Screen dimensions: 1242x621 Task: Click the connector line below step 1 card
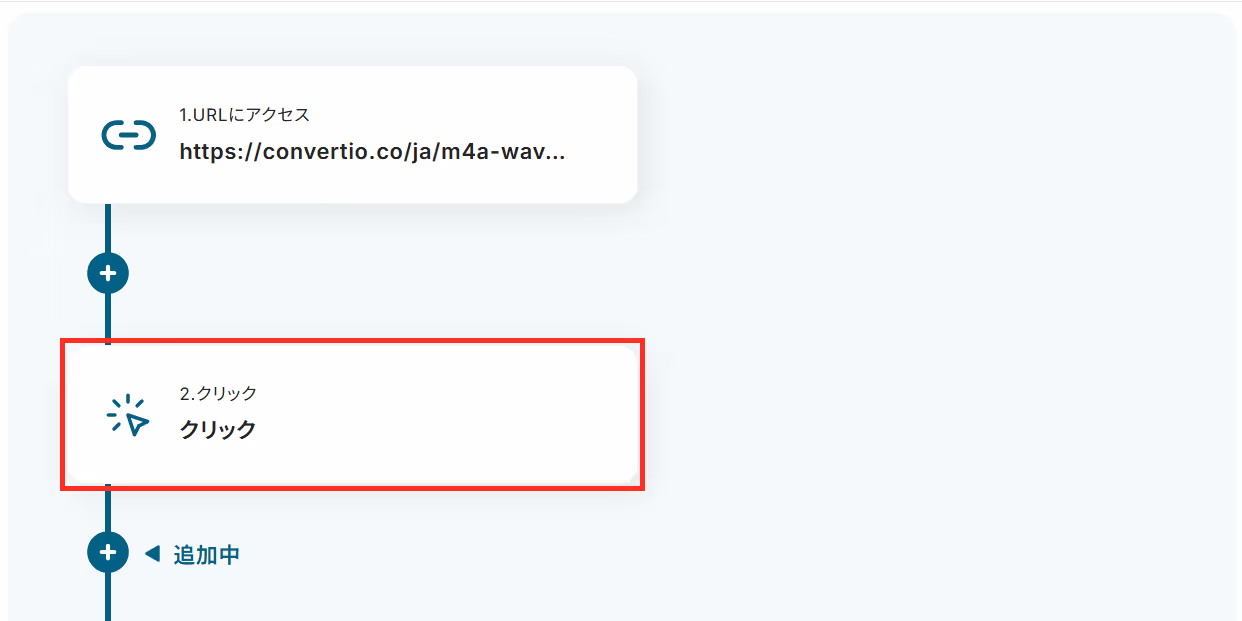(x=108, y=227)
